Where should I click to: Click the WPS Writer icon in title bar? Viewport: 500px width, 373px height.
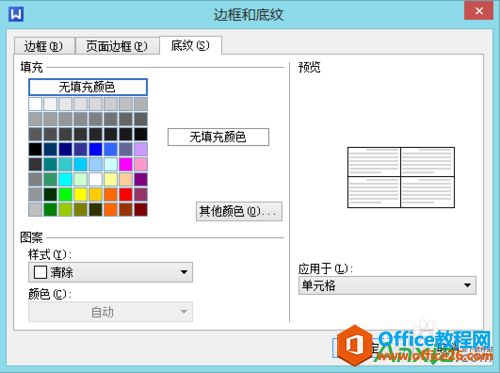coord(16,15)
